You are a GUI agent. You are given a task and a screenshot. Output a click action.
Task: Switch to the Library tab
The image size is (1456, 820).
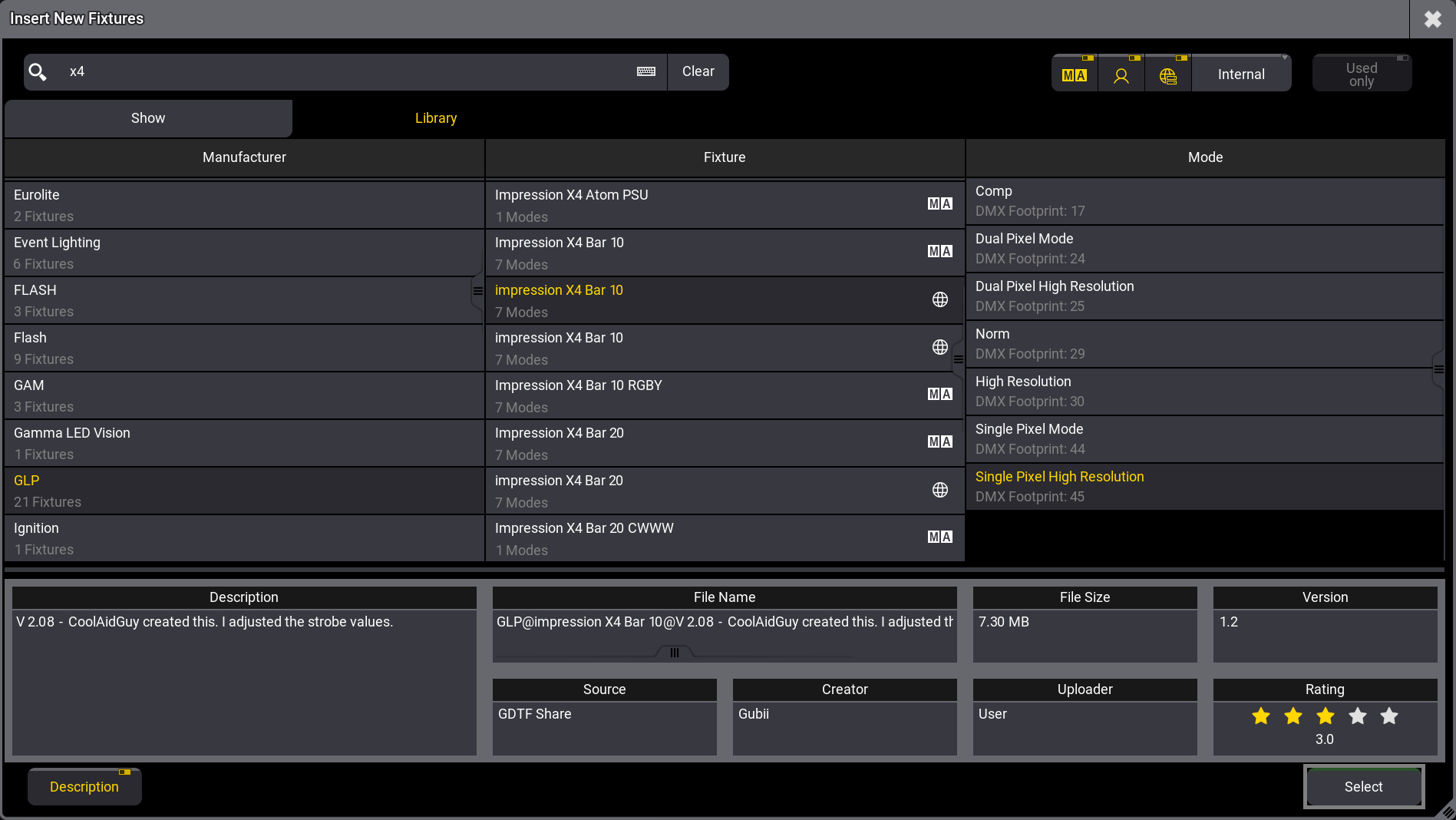(x=435, y=118)
